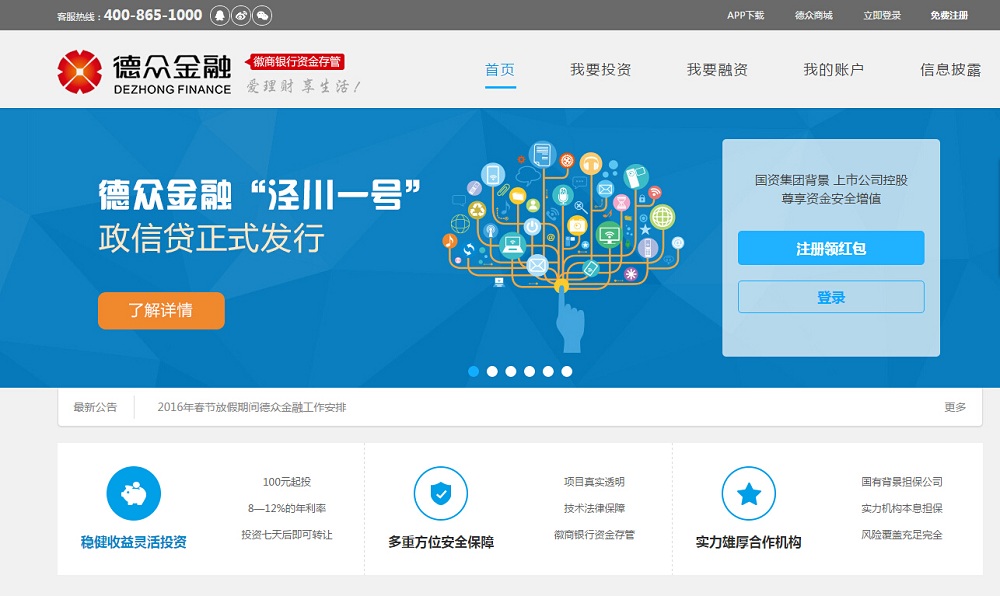1000x596 pixels.
Task: Click the WeChat icon in top bar
Action: (x=262, y=15)
